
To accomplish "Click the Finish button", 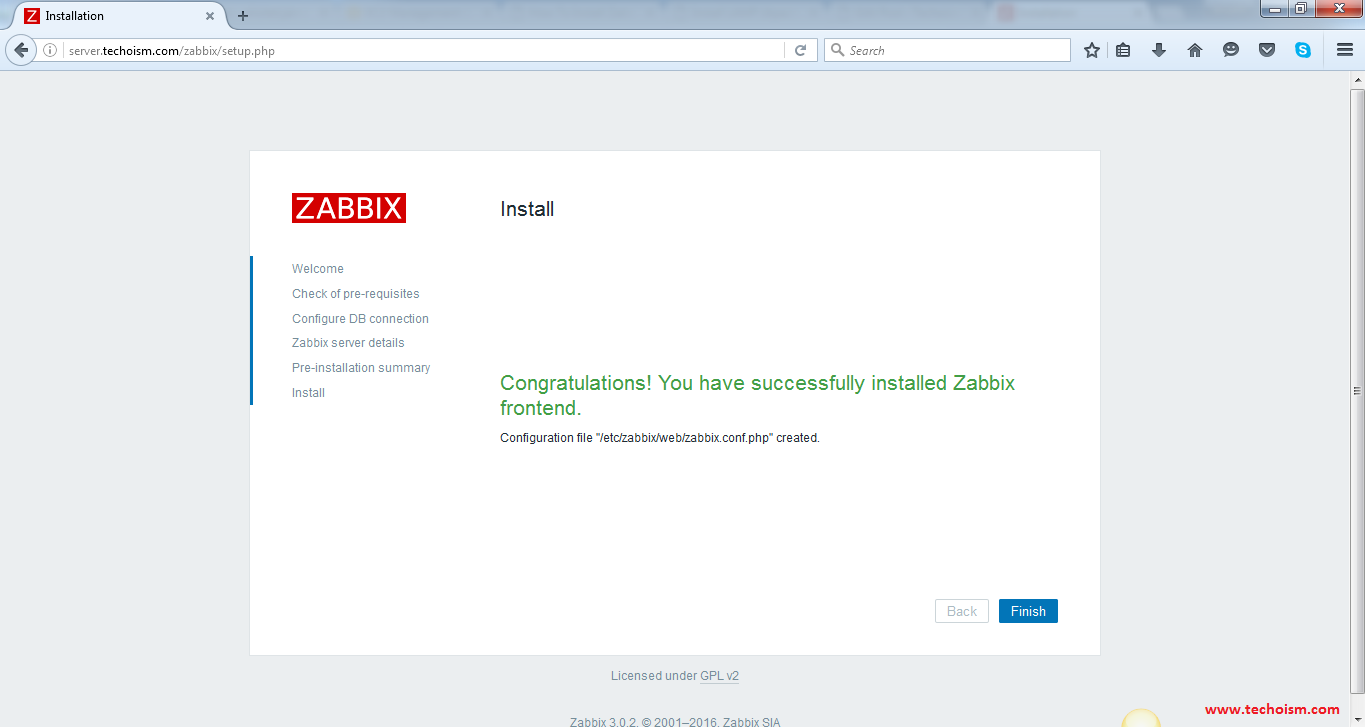I will point(1028,611).
